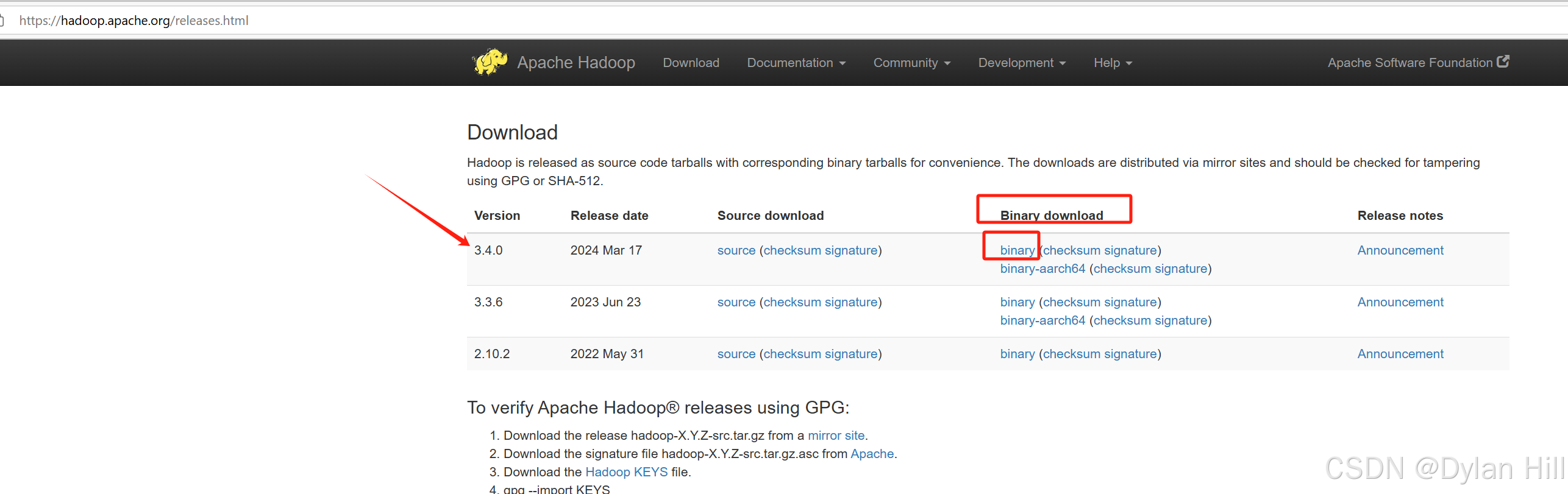Click the external link icon after Apache Software Foundation
The width and height of the screenshot is (1568, 494).
coord(1503,62)
